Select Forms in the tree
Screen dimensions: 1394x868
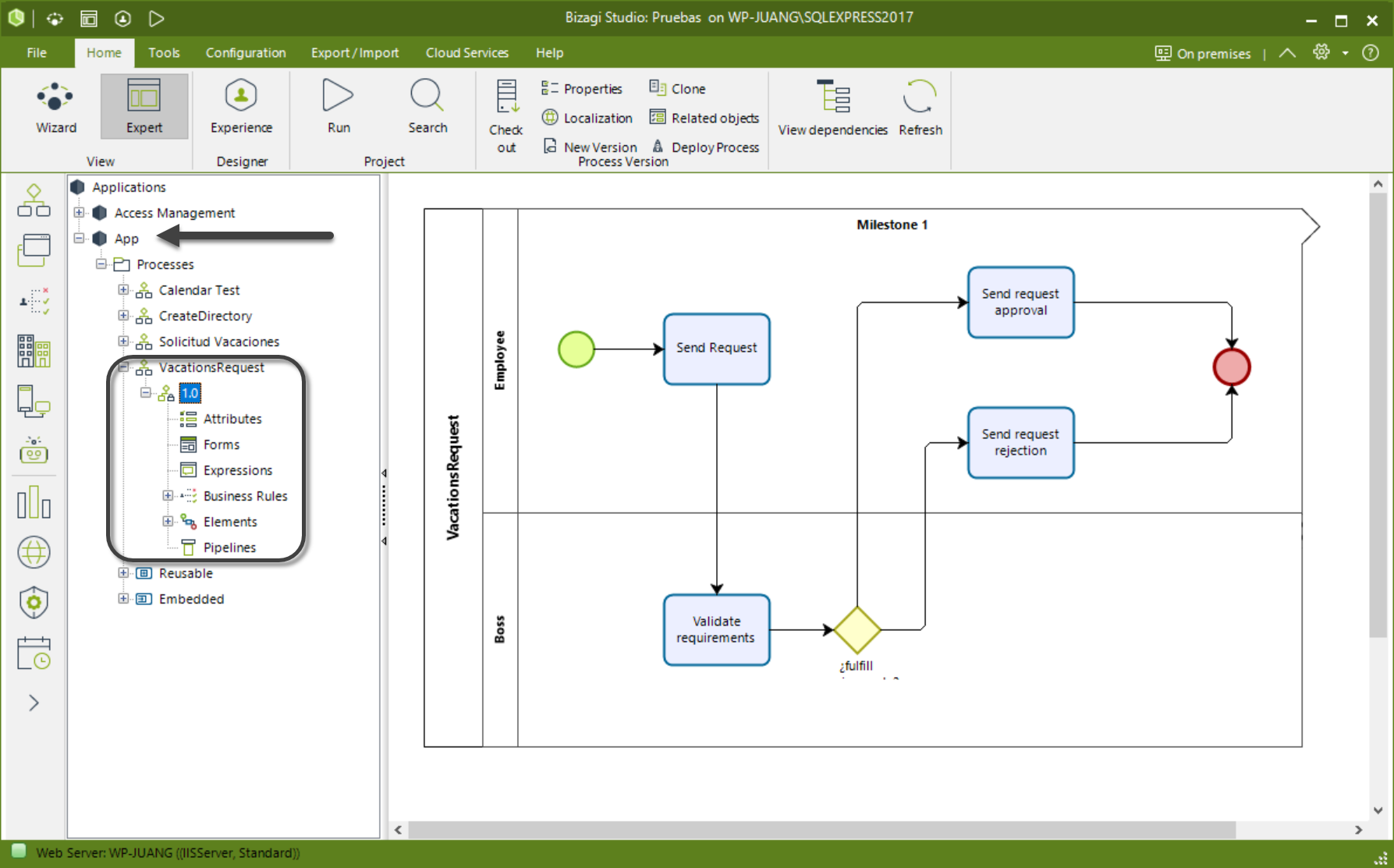[x=222, y=445]
